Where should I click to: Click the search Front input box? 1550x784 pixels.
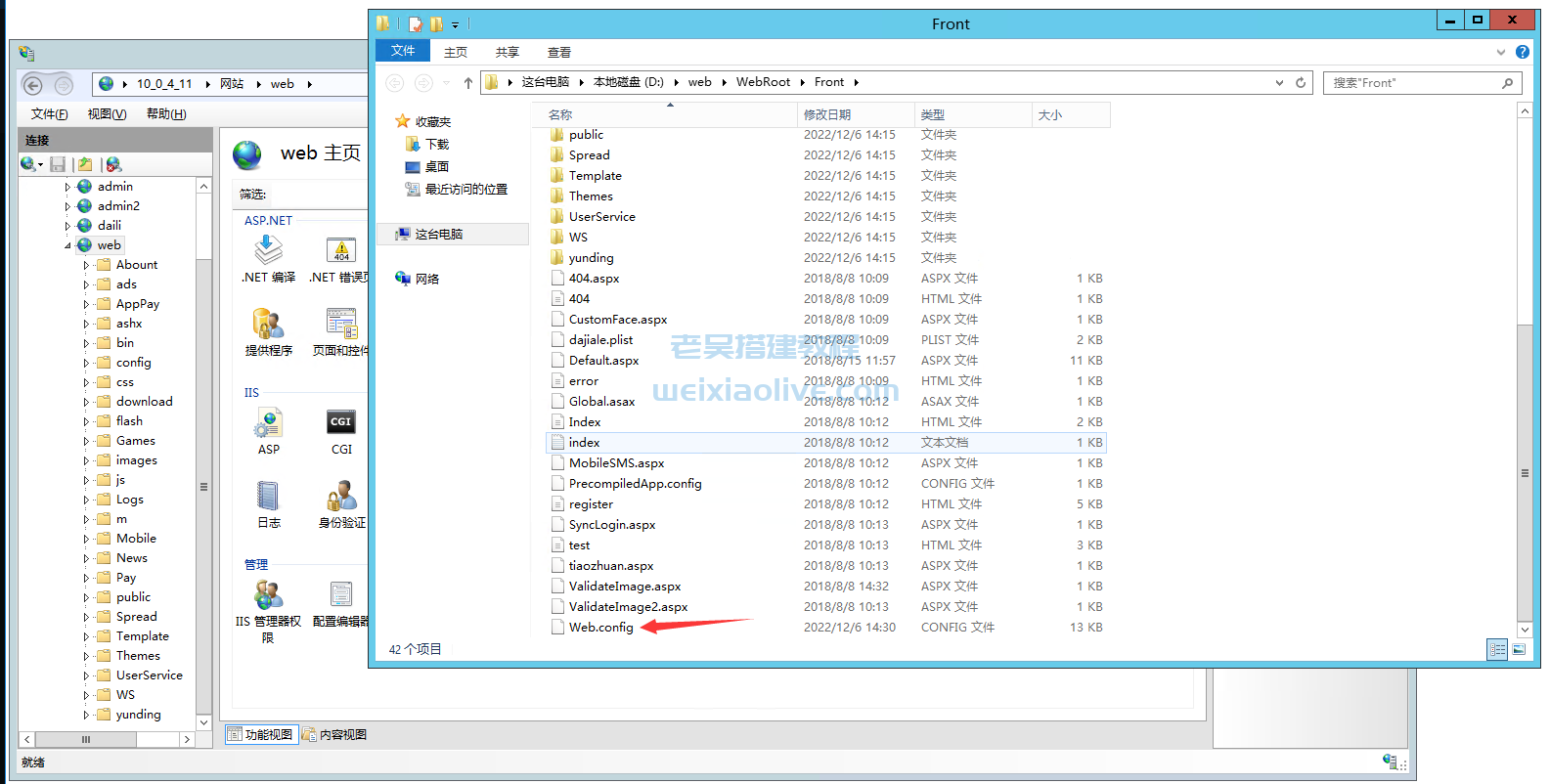1412,83
